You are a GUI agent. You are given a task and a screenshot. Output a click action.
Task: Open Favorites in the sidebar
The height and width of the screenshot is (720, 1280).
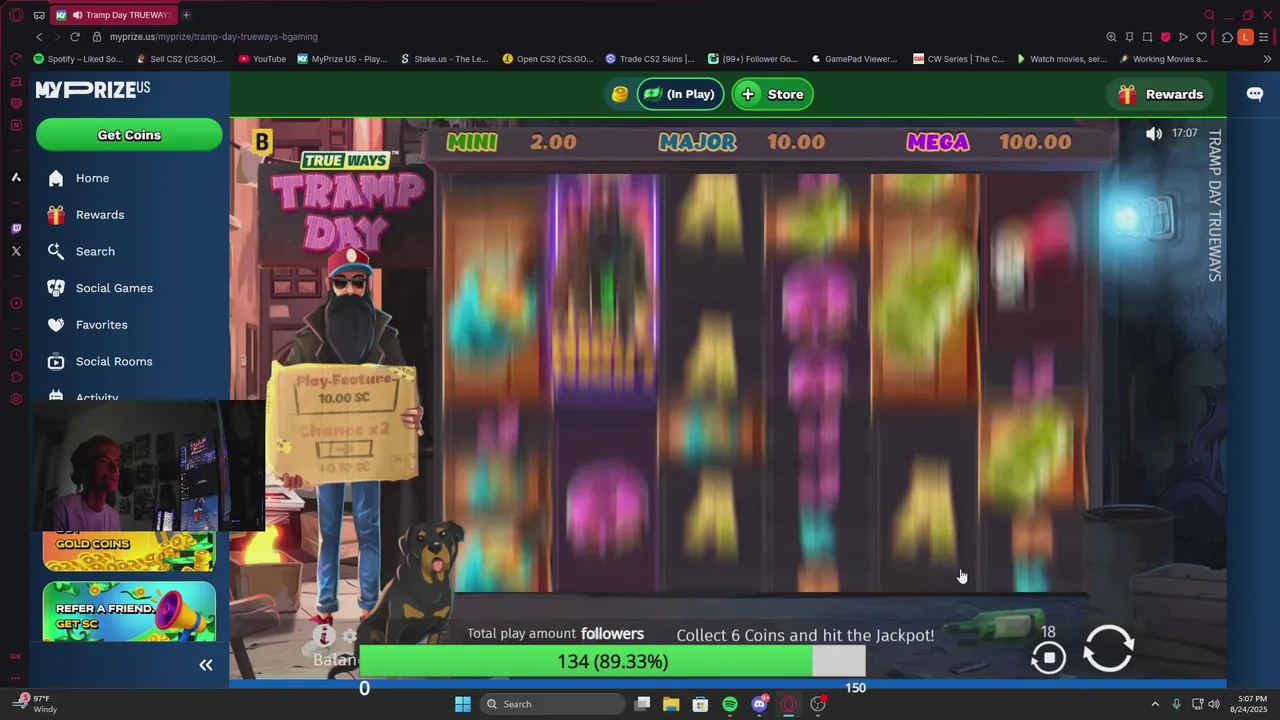[101, 325]
